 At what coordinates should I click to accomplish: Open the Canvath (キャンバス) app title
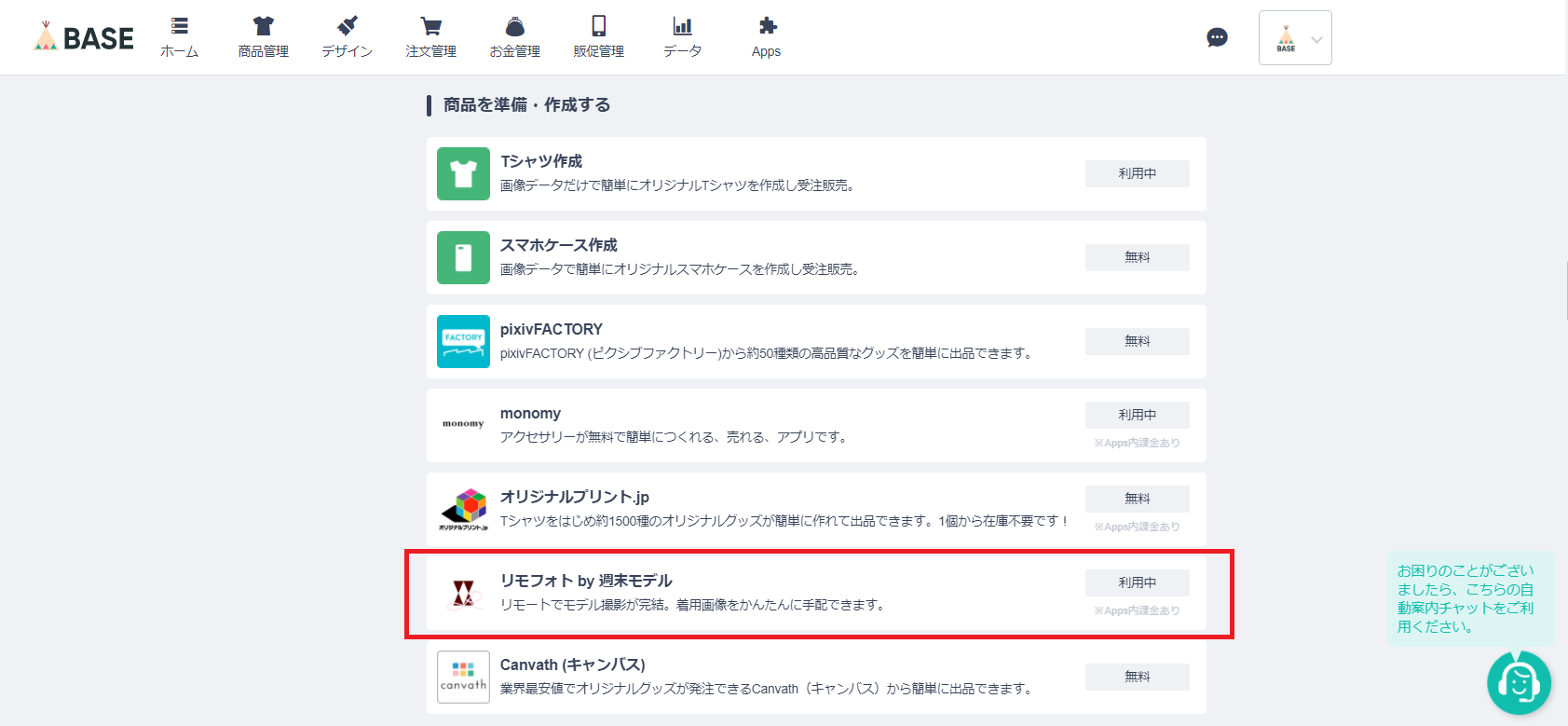(573, 664)
